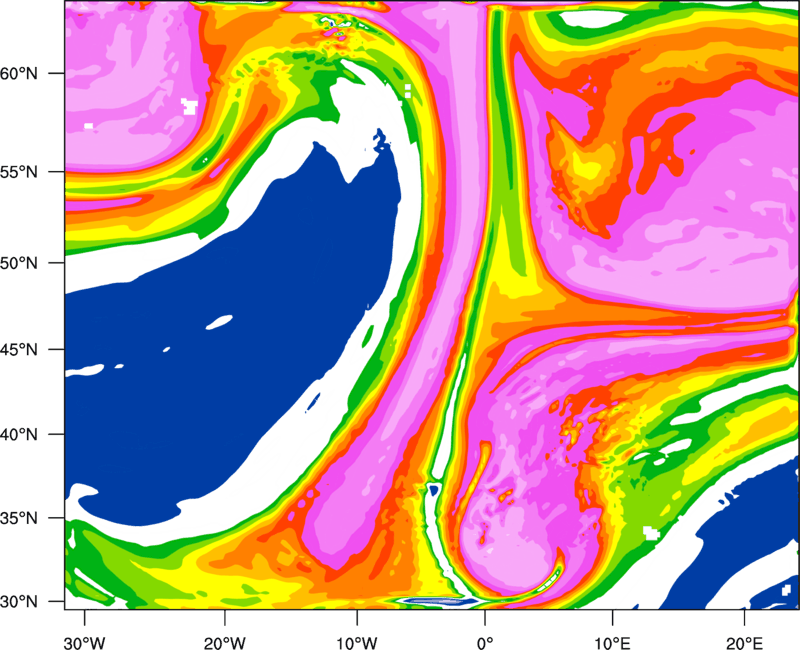Click the 45°N latitude label
Image resolution: width=800 pixels, height=650 pixels.
tap(19, 349)
